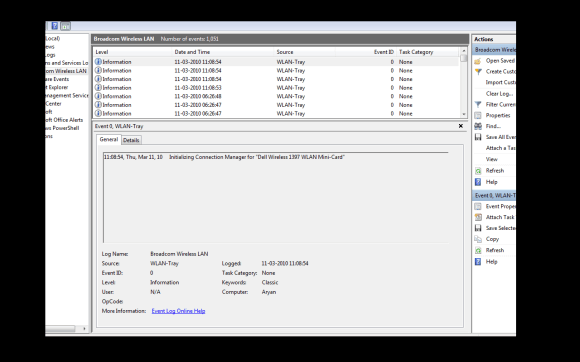Click Help icon under Broadcom Wireless actions
The image size is (580, 362).
[x=478, y=182]
